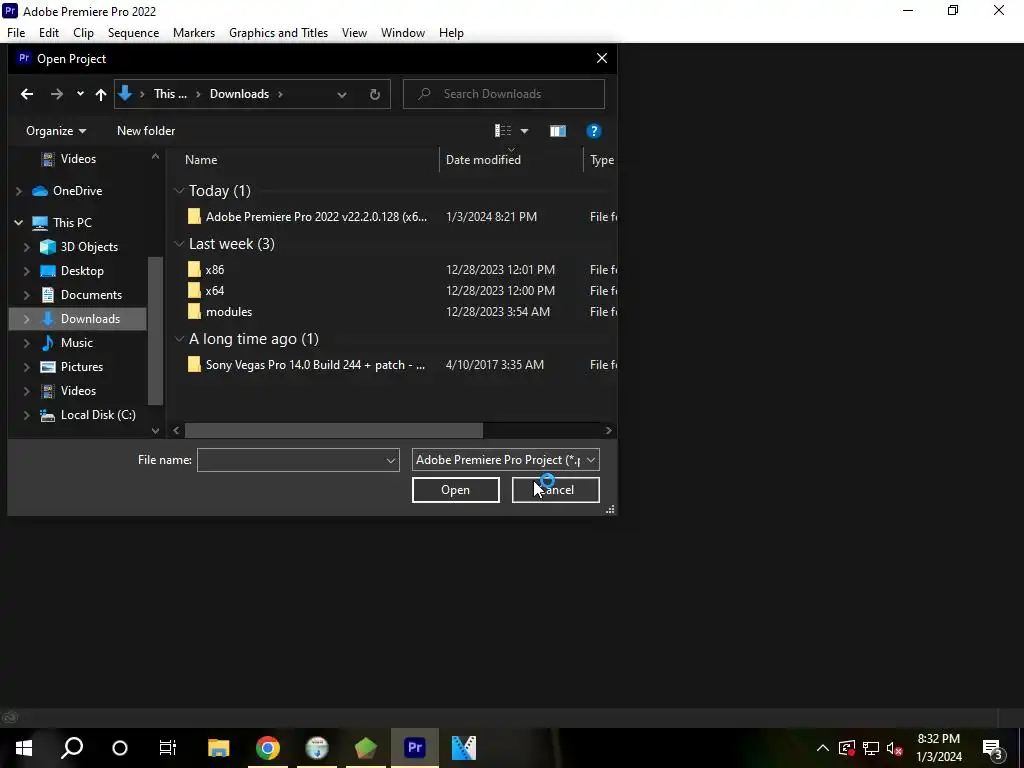1024x768 pixels.
Task: Click the muted volume tray icon
Action: click(x=895, y=748)
